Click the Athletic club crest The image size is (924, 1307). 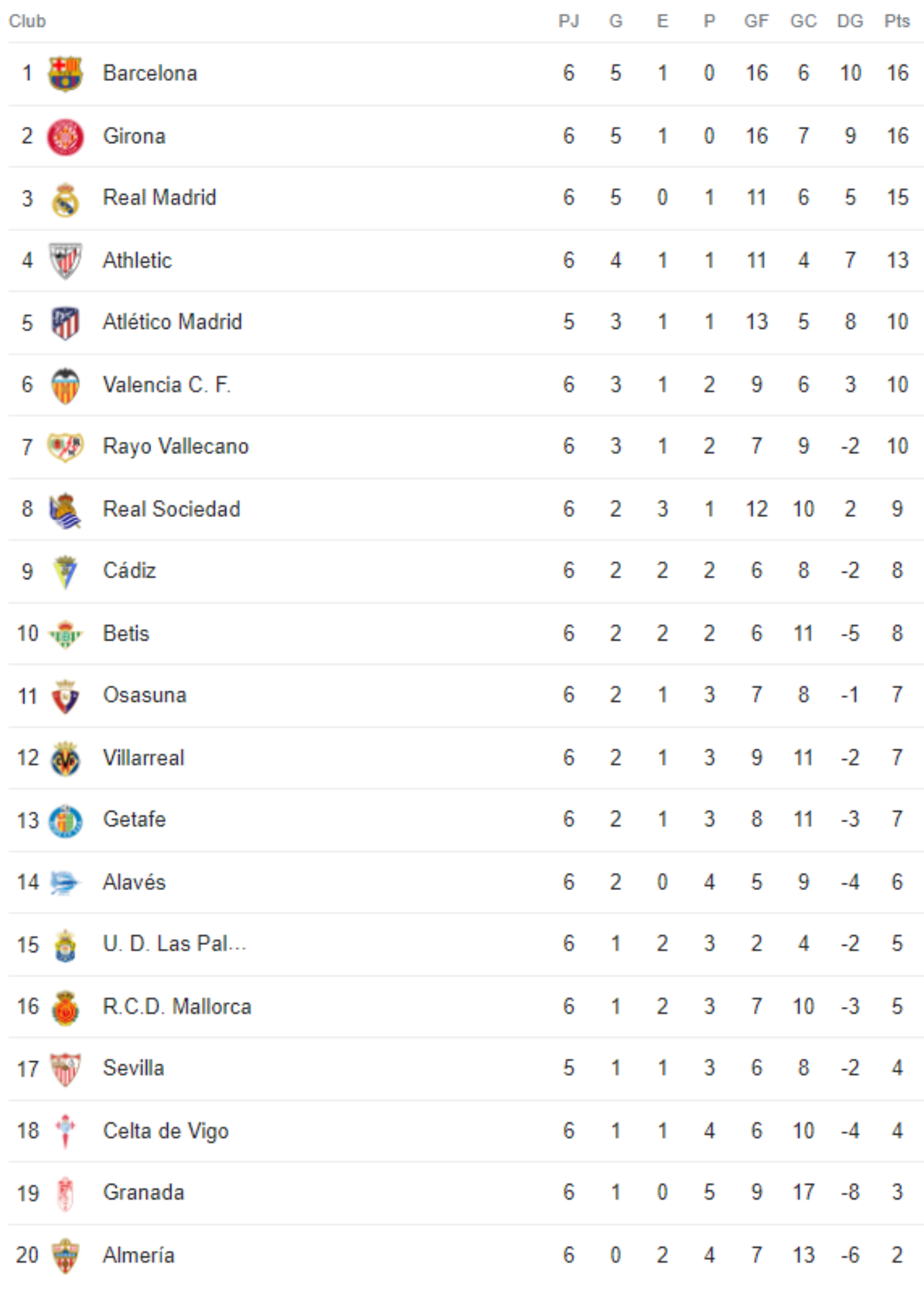65,261
